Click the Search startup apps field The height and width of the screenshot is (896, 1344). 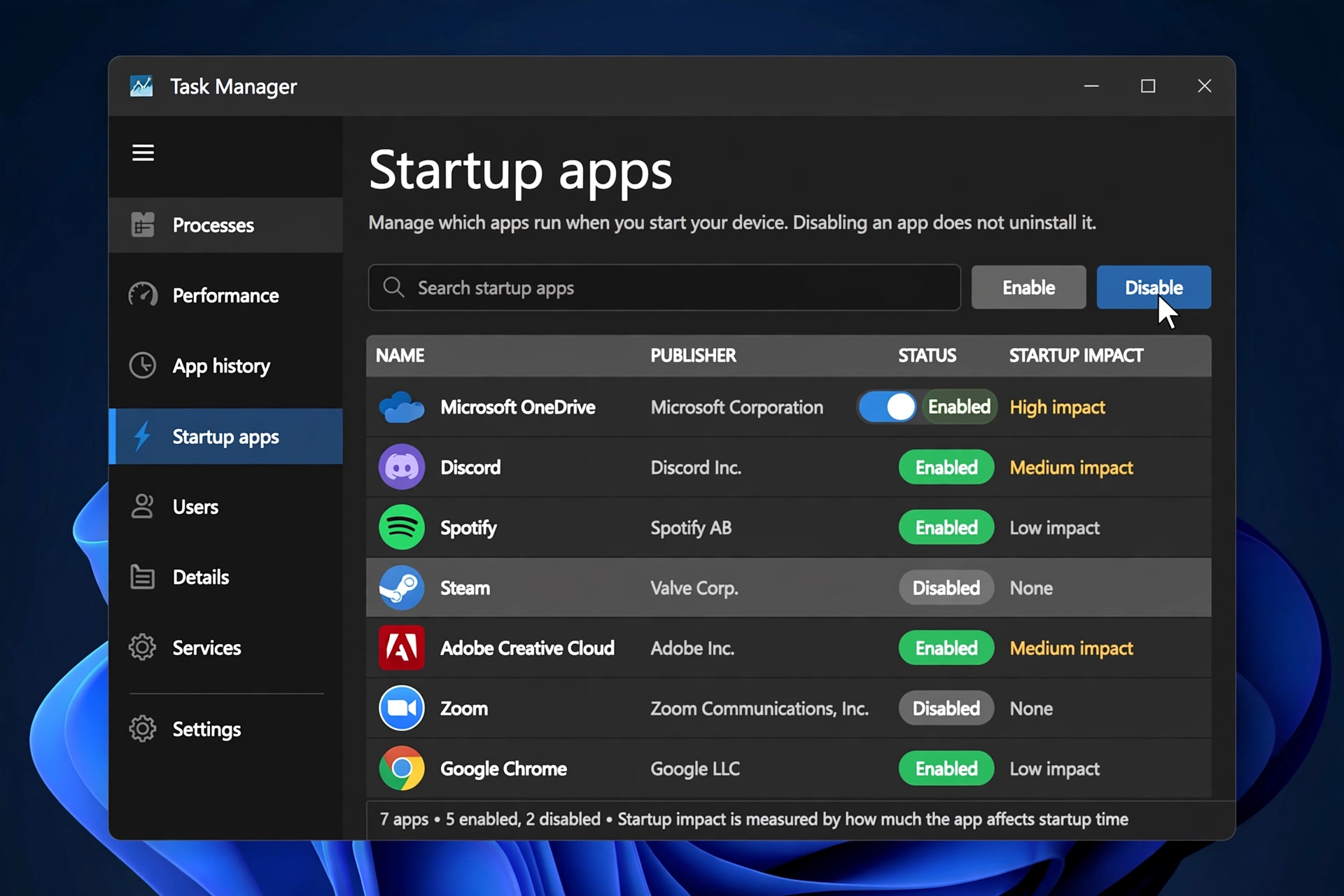coord(664,287)
